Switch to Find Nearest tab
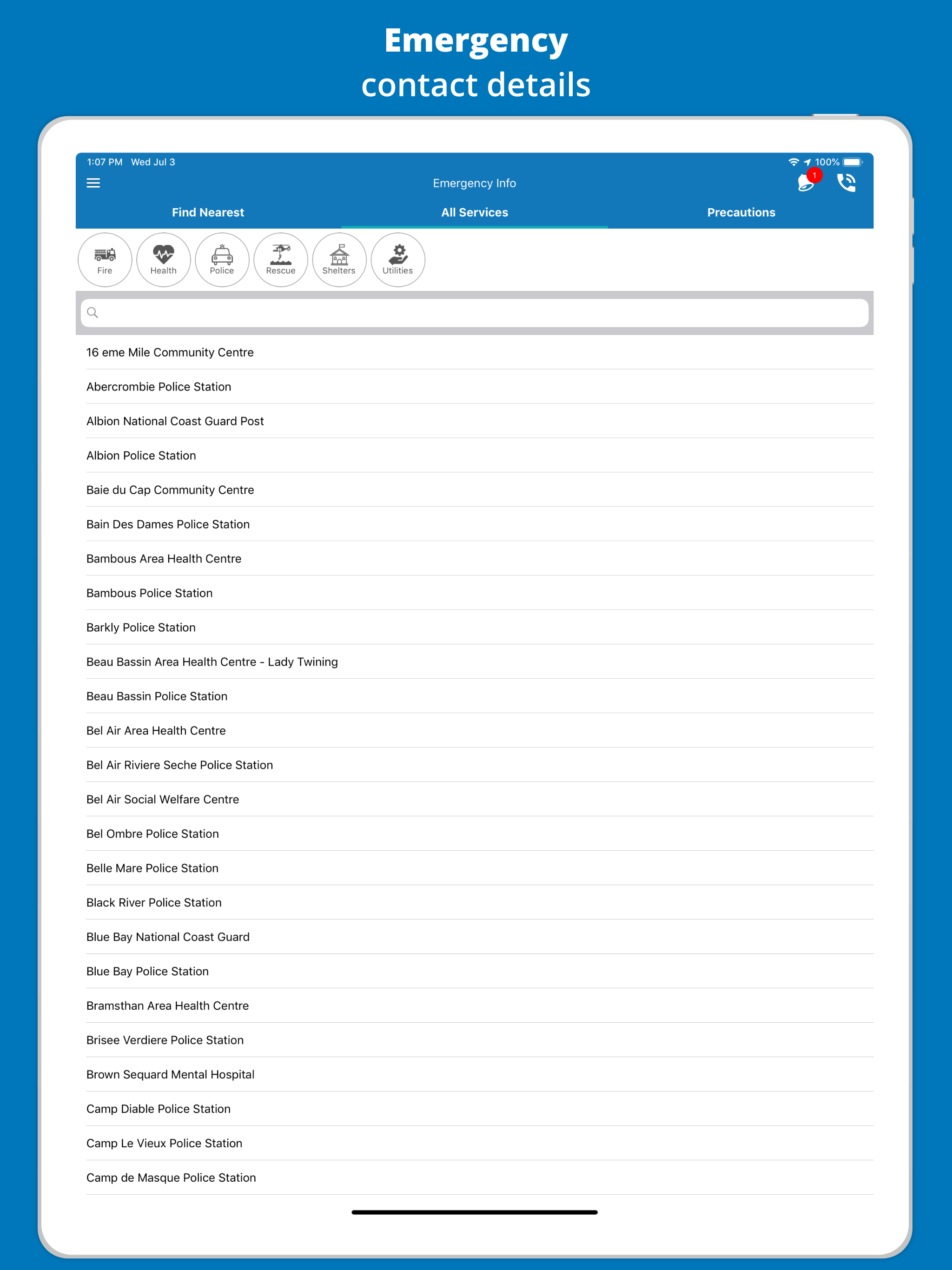Viewport: 952px width, 1270px height. click(208, 212)
